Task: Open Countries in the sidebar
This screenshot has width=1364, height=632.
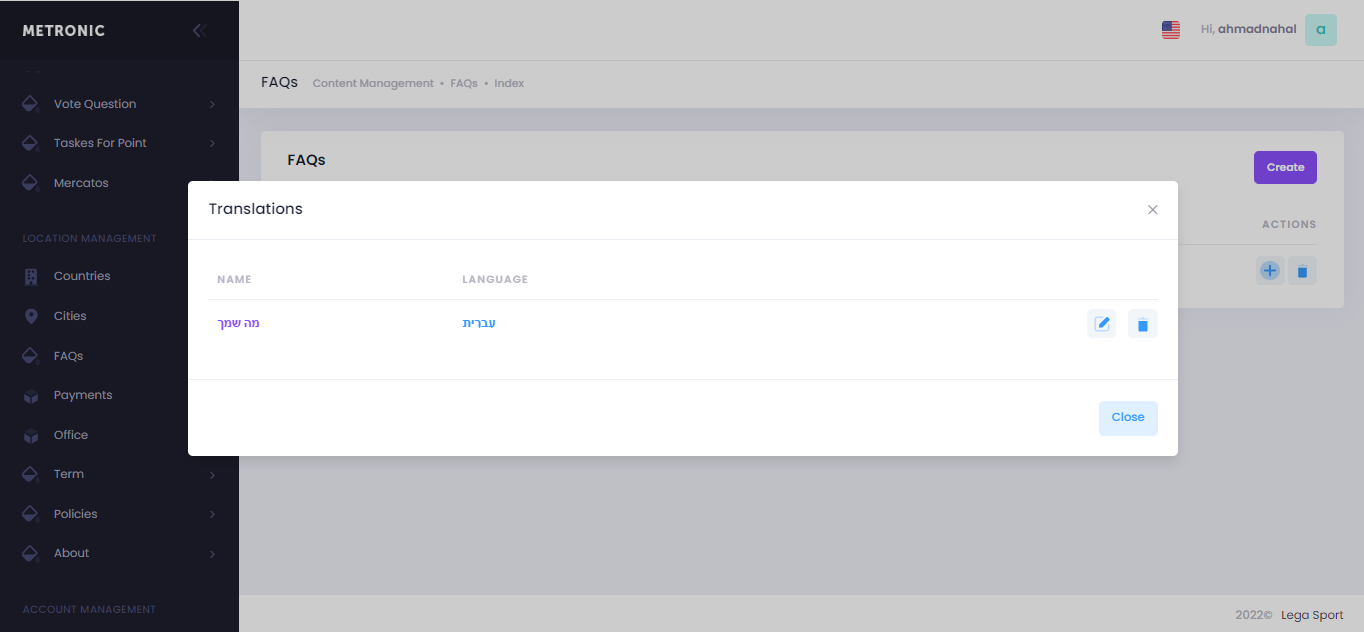Action: point(82,276)
